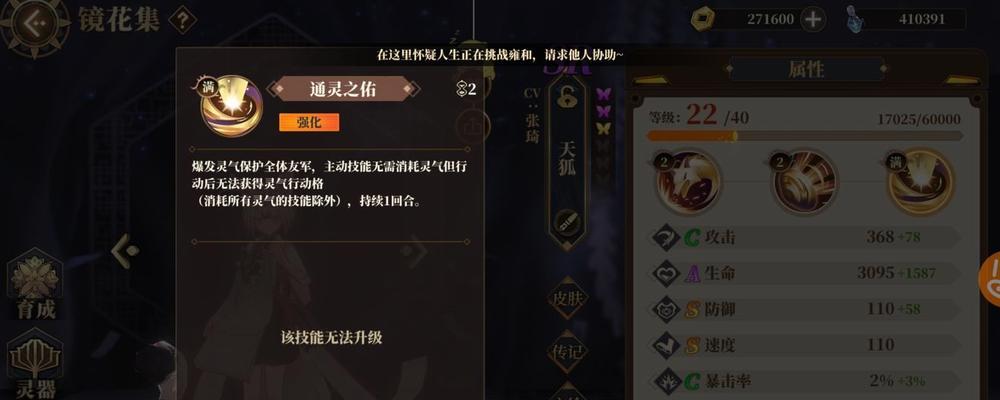This screenshot has width=1000, height=400.
Task: Select the second level-2 skill icon
Action: coord(804,182)
